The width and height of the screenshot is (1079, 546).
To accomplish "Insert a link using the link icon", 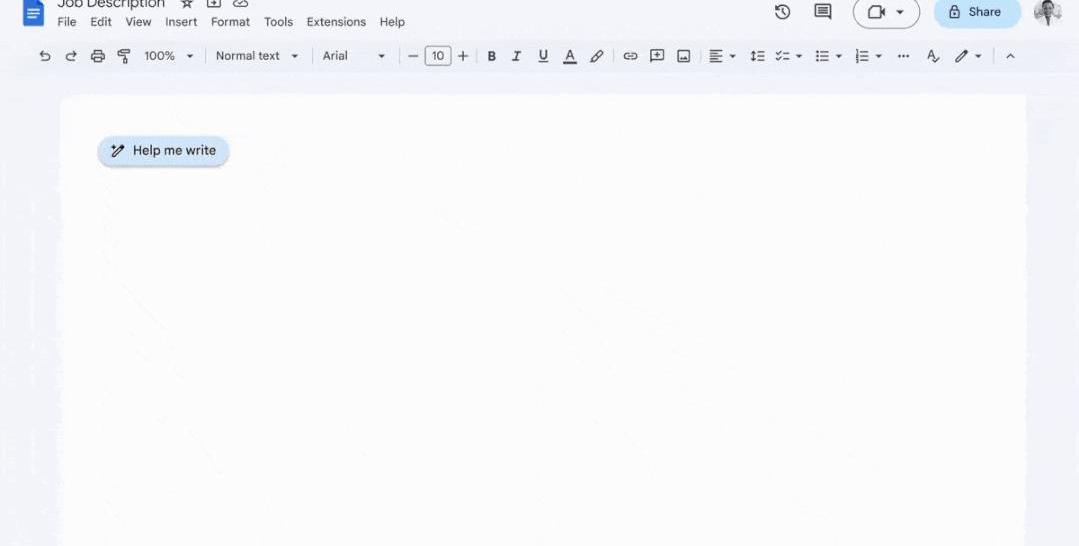I will coord(630,56).
